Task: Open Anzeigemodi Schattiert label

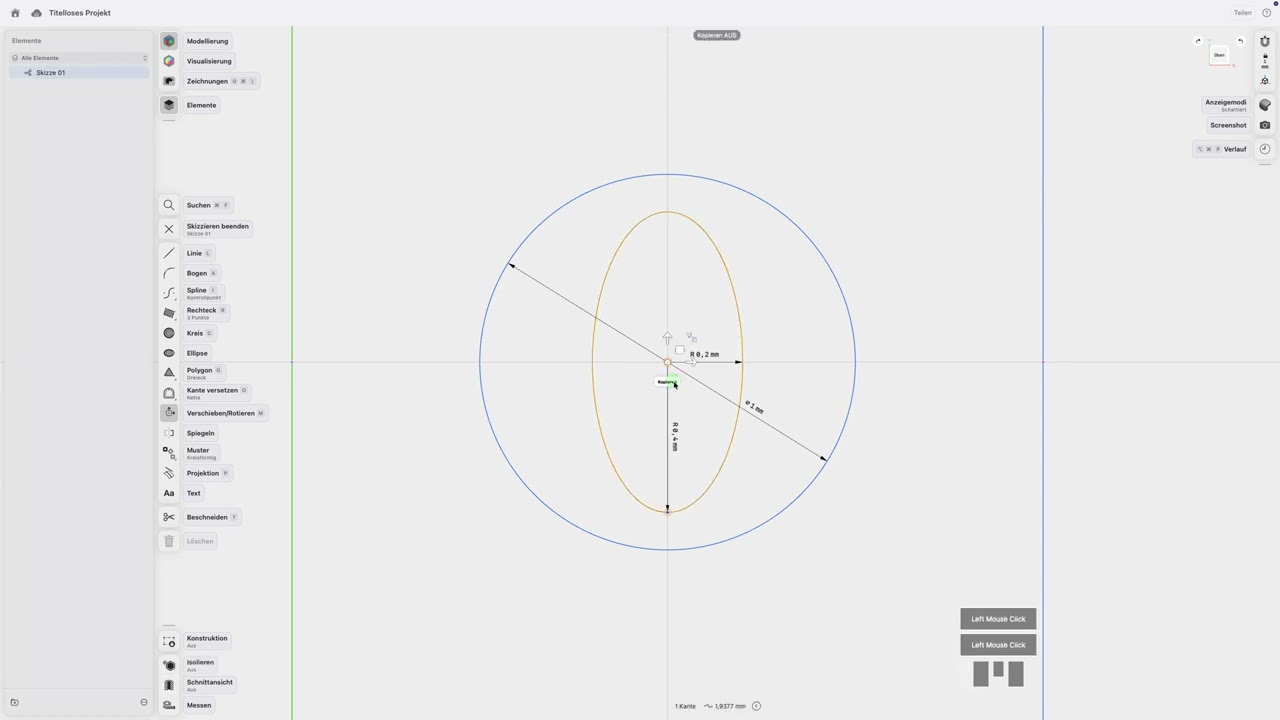Action: click(1234, 110)
